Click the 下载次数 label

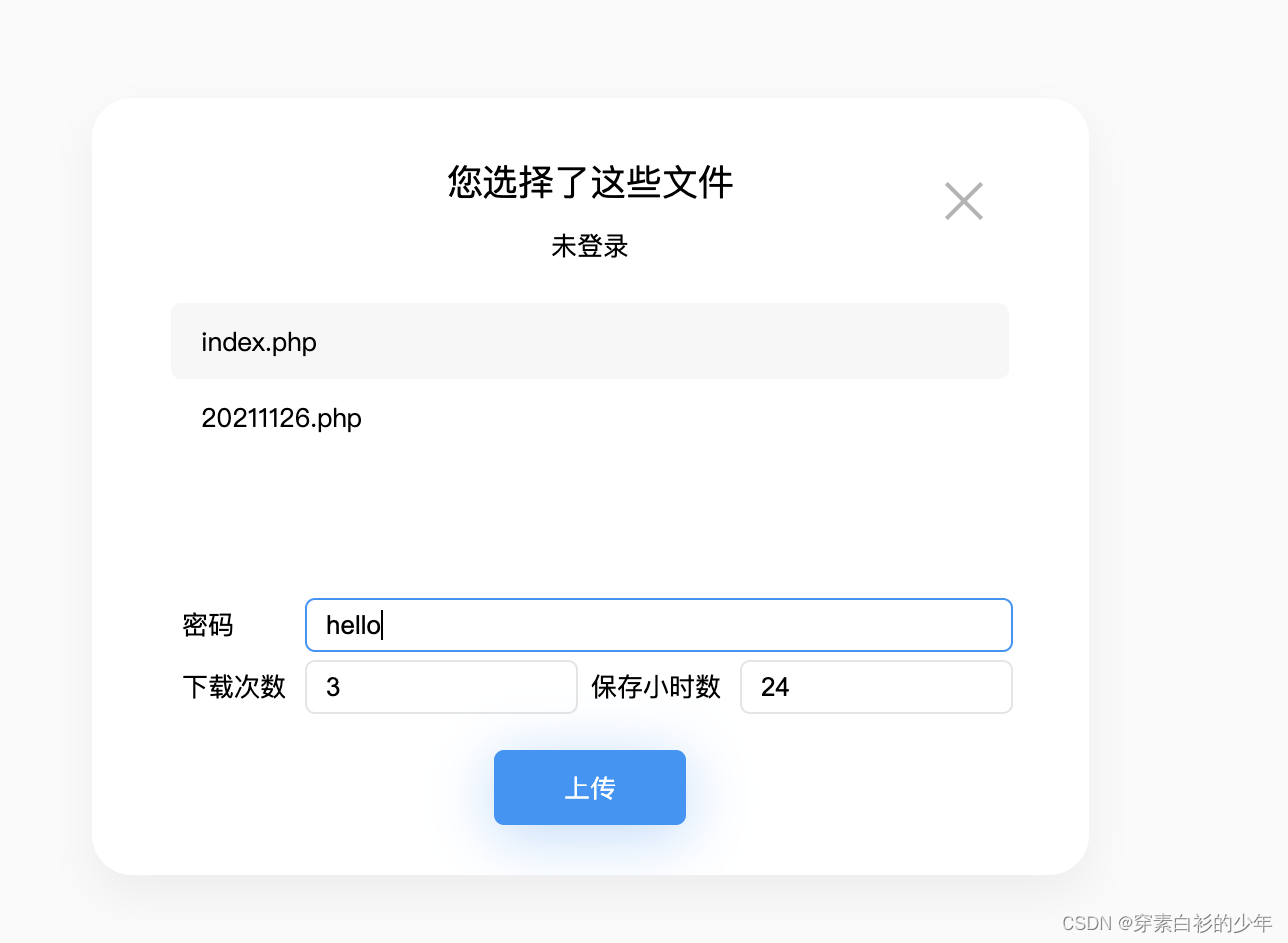(234, 687)
